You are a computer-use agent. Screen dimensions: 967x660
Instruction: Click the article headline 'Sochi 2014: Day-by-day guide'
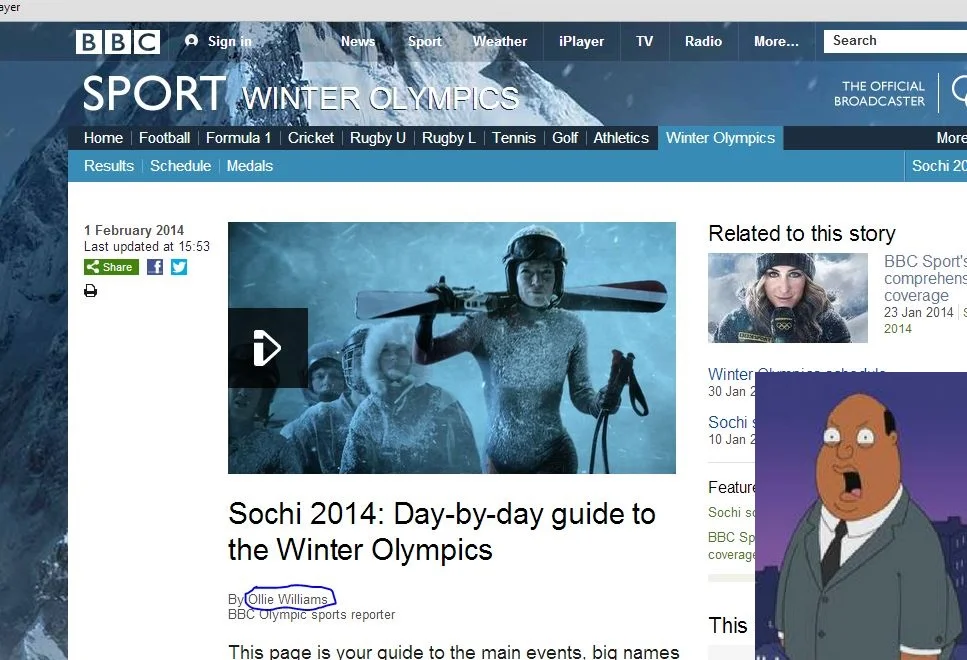click(x=442, y=531)
